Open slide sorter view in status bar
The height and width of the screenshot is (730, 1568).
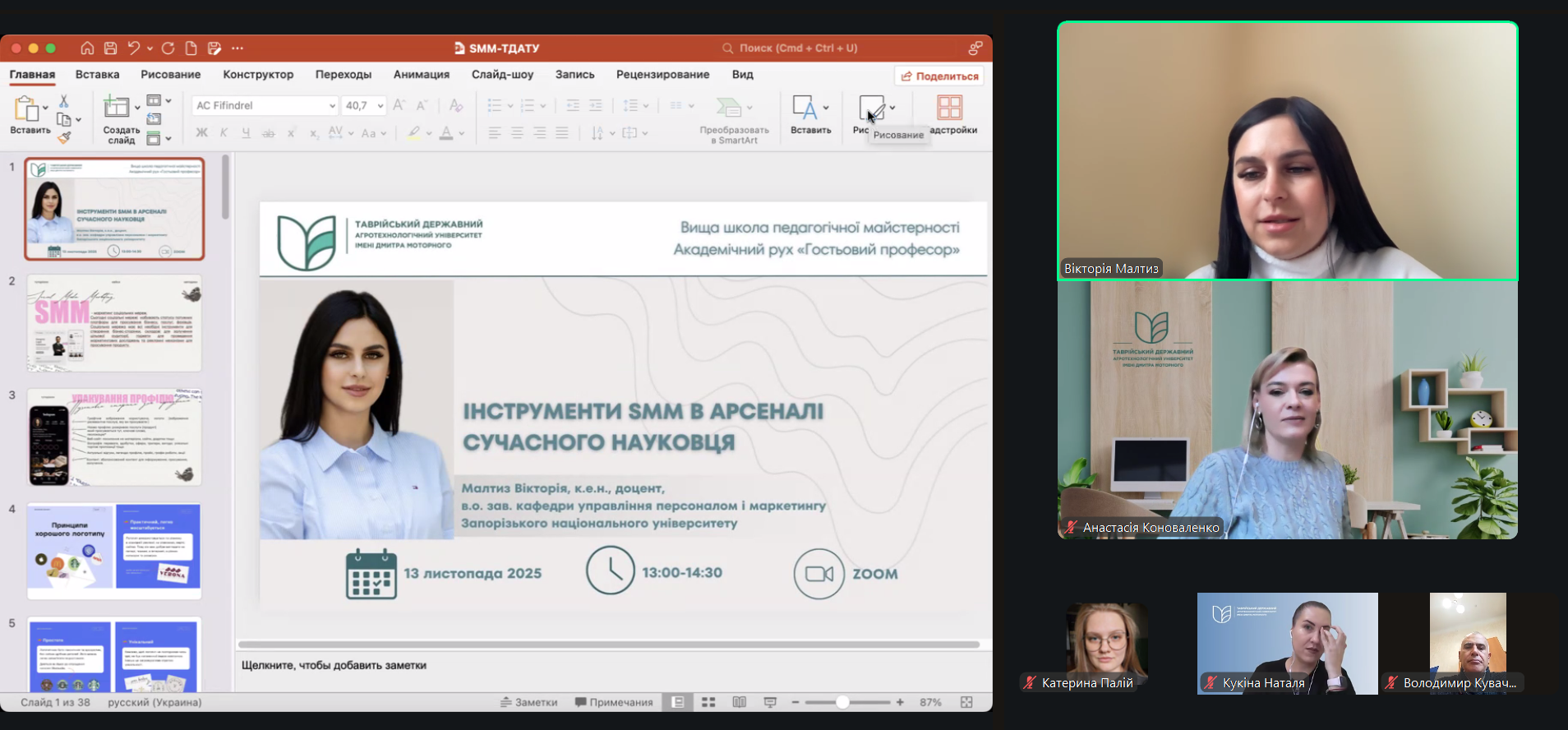click(708, 702)
